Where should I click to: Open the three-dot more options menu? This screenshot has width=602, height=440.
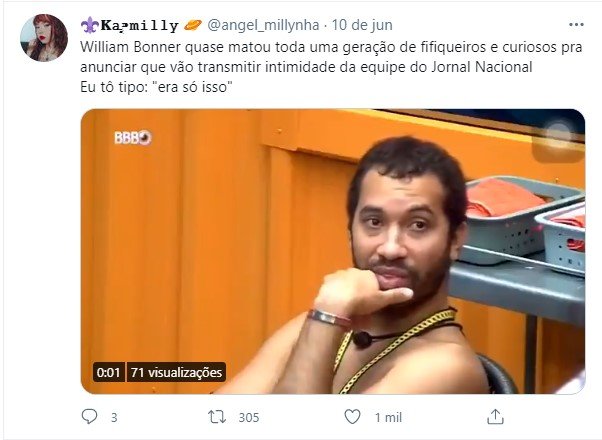(576, 25)
